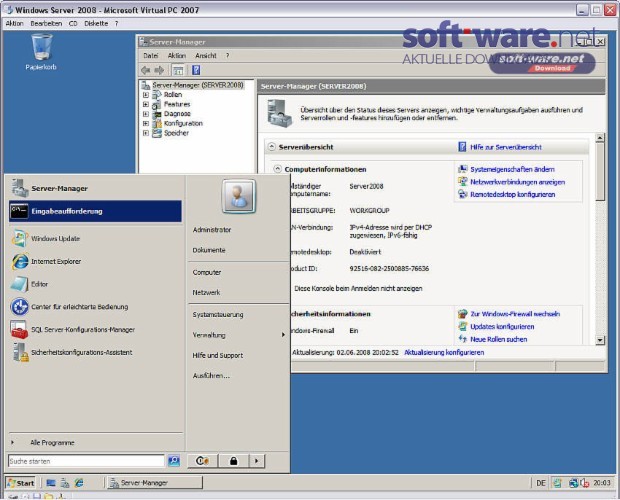The width and height of the screenshot is (620, 500).
Task: Click the Product ID value 92516-082-2500885-76636
Action: coord(389,268)
